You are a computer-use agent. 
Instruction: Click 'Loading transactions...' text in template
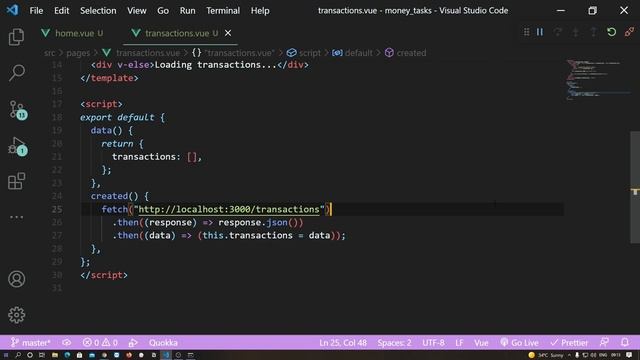216,65
